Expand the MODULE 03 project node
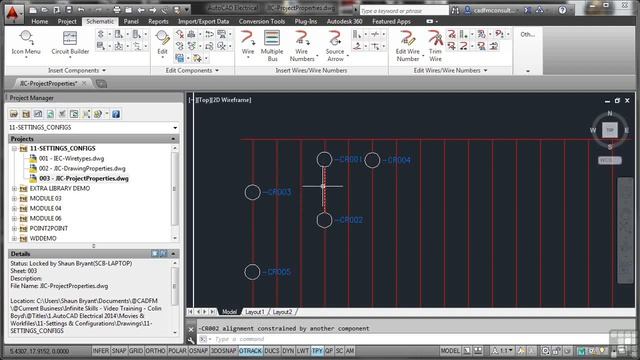Screen dimensions: 640x360 click(x=14, y=199)
